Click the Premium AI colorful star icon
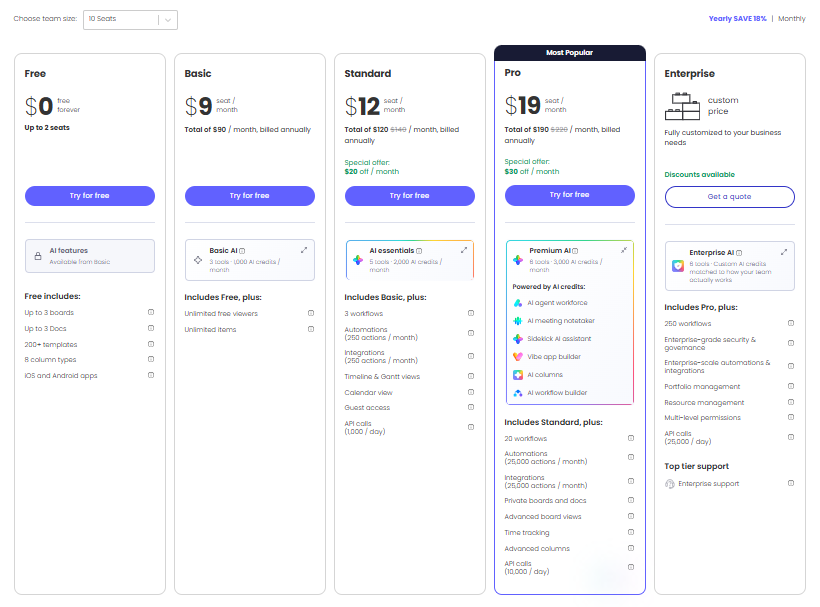Image resolution: width=820 pixels, height=607 pixels. [x=518, y=260]
